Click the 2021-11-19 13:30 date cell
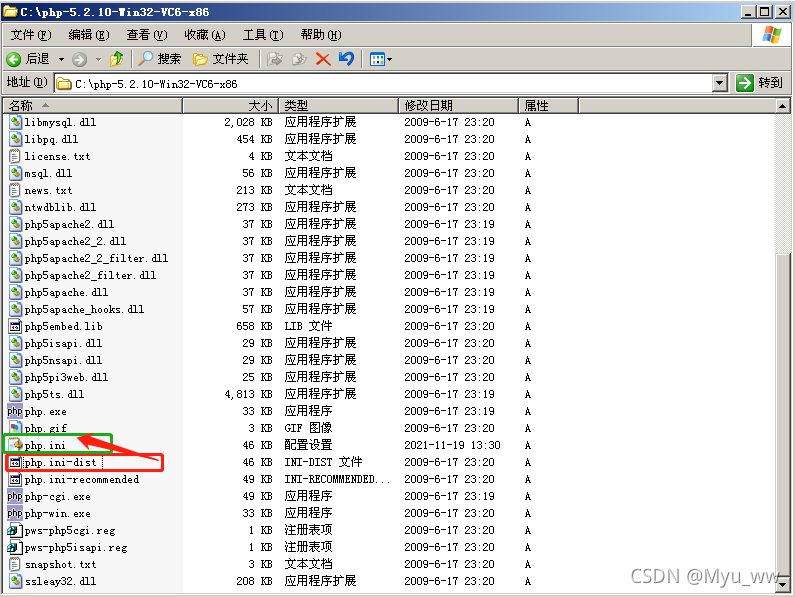The image size is (795, 597). 452,445
